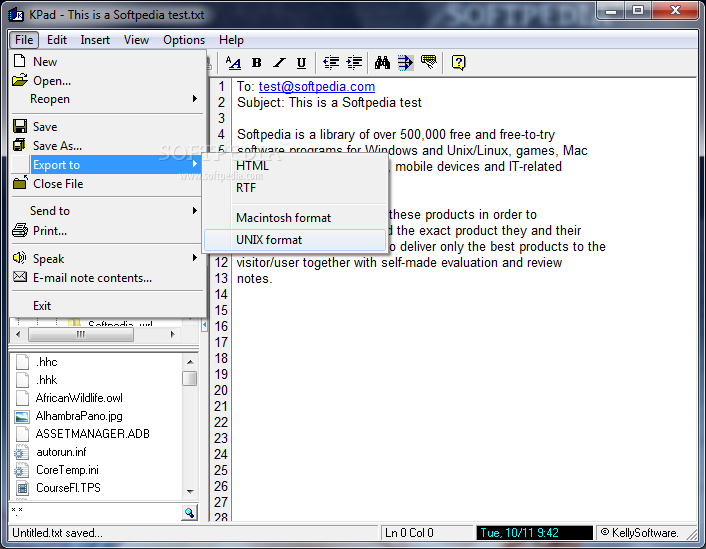Click line number 14 in the editor

click(x=221, y=295)
